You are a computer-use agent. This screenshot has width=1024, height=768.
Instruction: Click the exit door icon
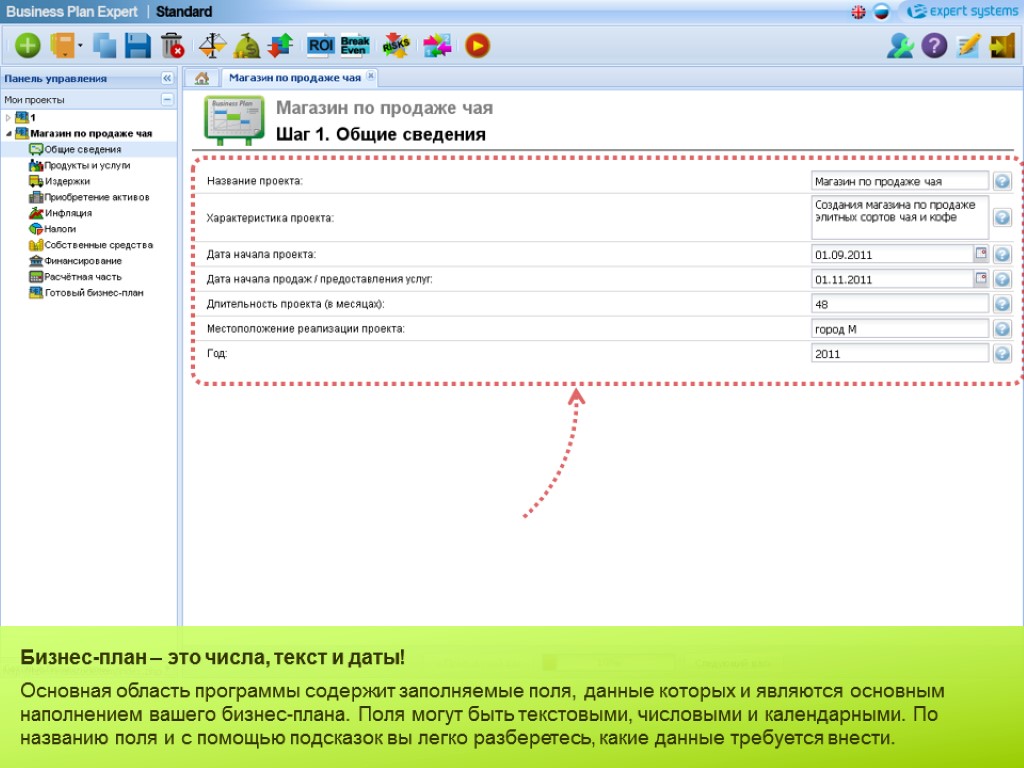click(1002, 46)
